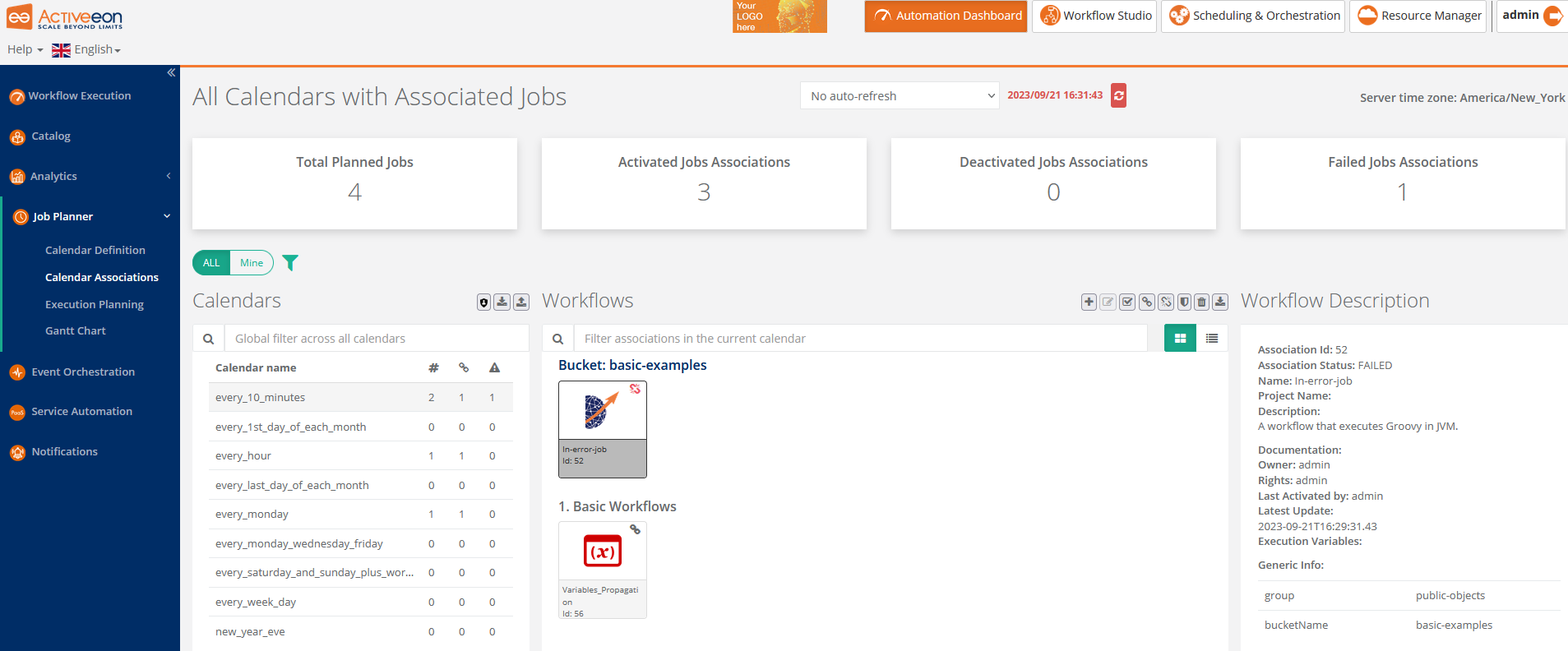Image resolution: width=1568 pixels, height=651 pixels.
Task: Sort by the warning triangle column icon
Action: pos(494,368)
